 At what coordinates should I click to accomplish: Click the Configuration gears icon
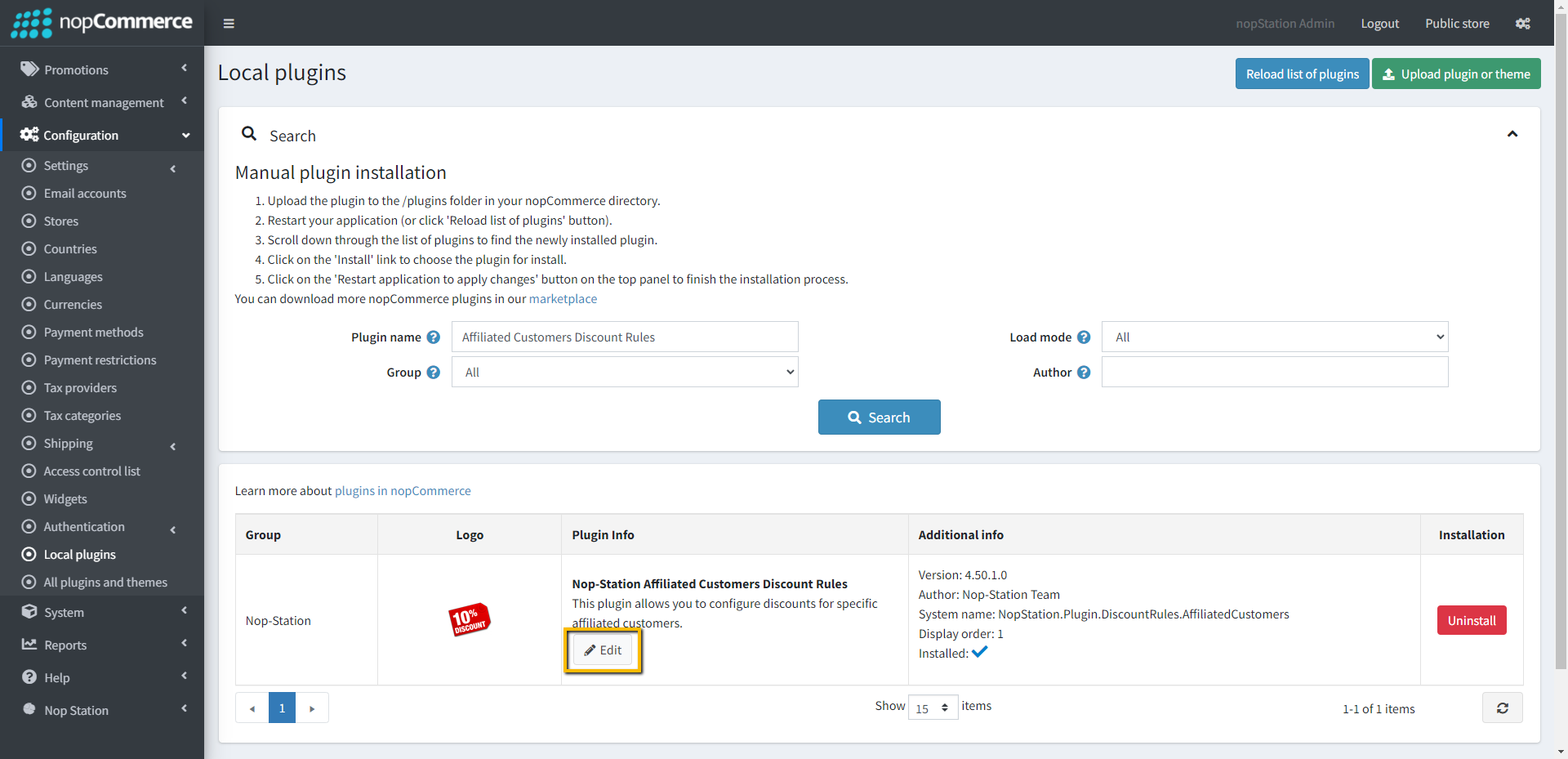[x=29, y=135]
